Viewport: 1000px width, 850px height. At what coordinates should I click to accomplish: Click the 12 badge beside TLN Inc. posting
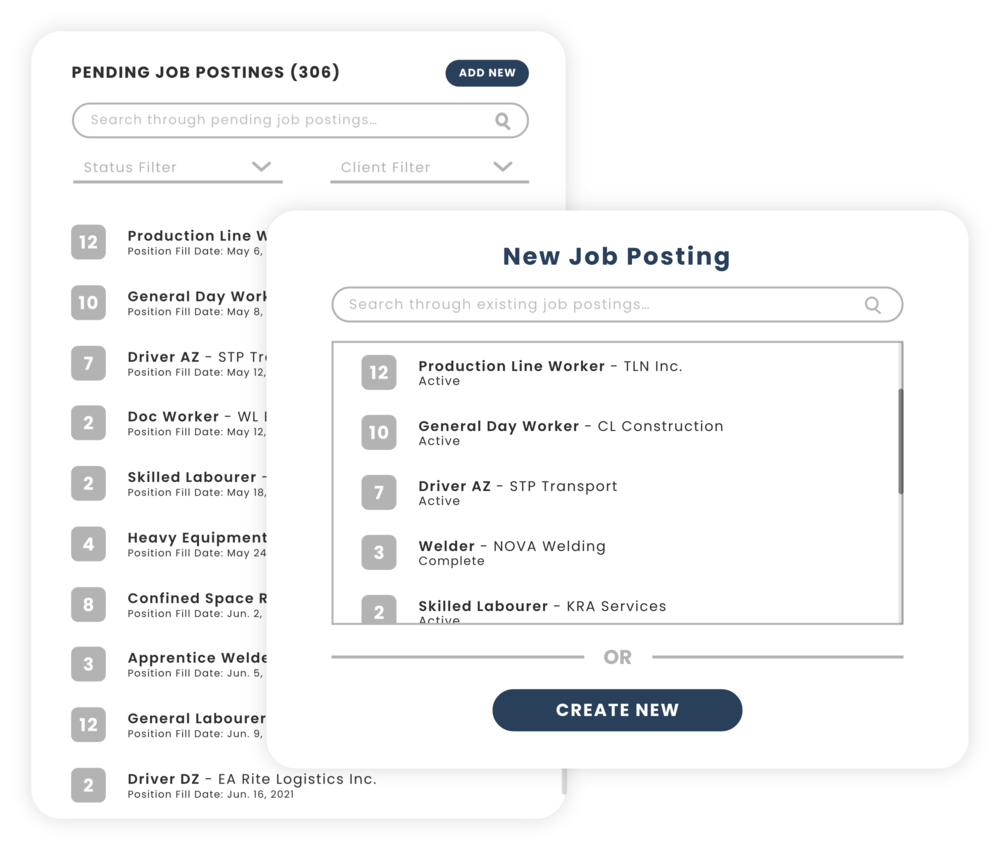379,372
